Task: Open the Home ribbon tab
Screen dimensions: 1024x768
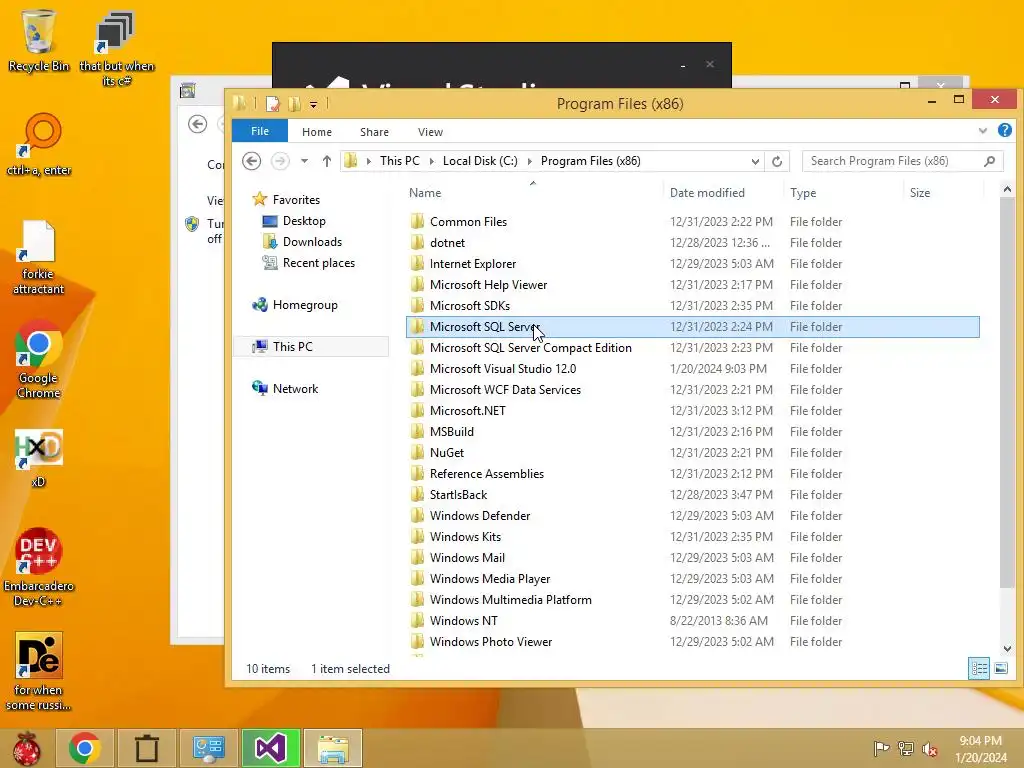Action: (317, 132)
